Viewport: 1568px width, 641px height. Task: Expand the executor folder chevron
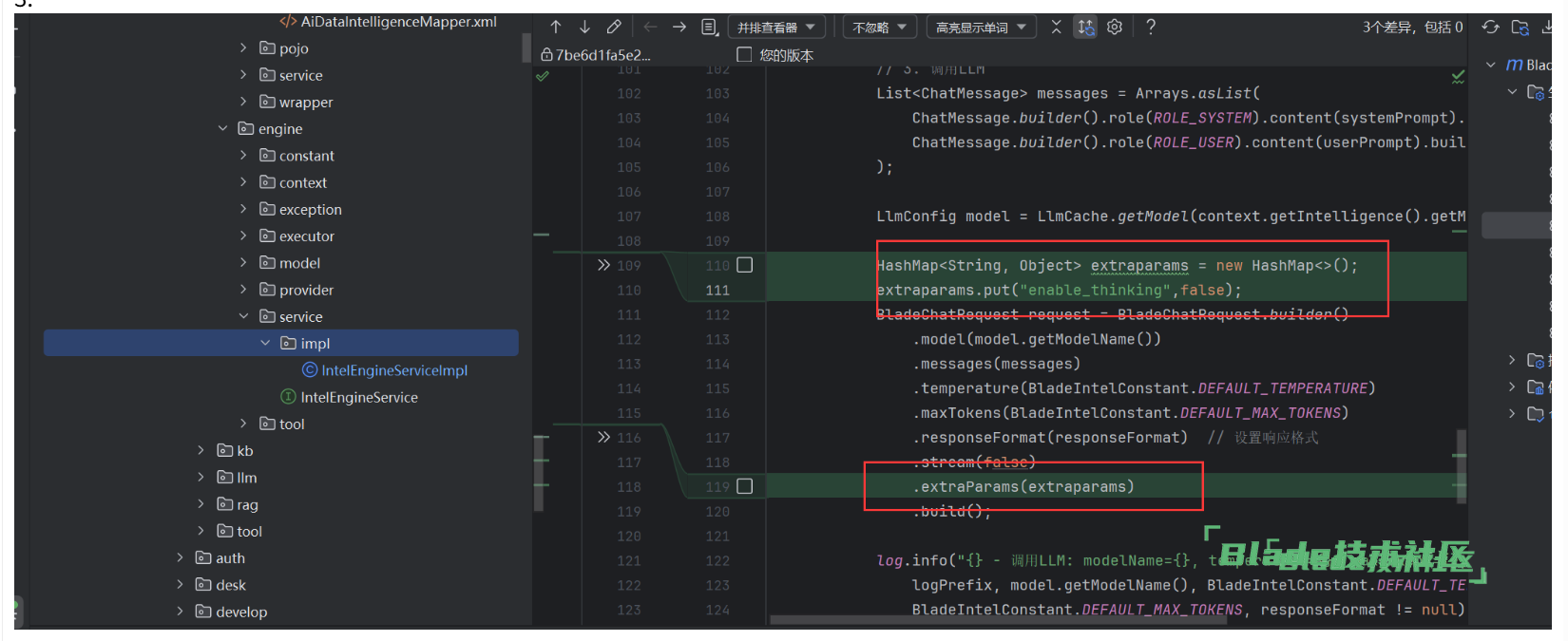pyautogui.click(x=243, y=236)
